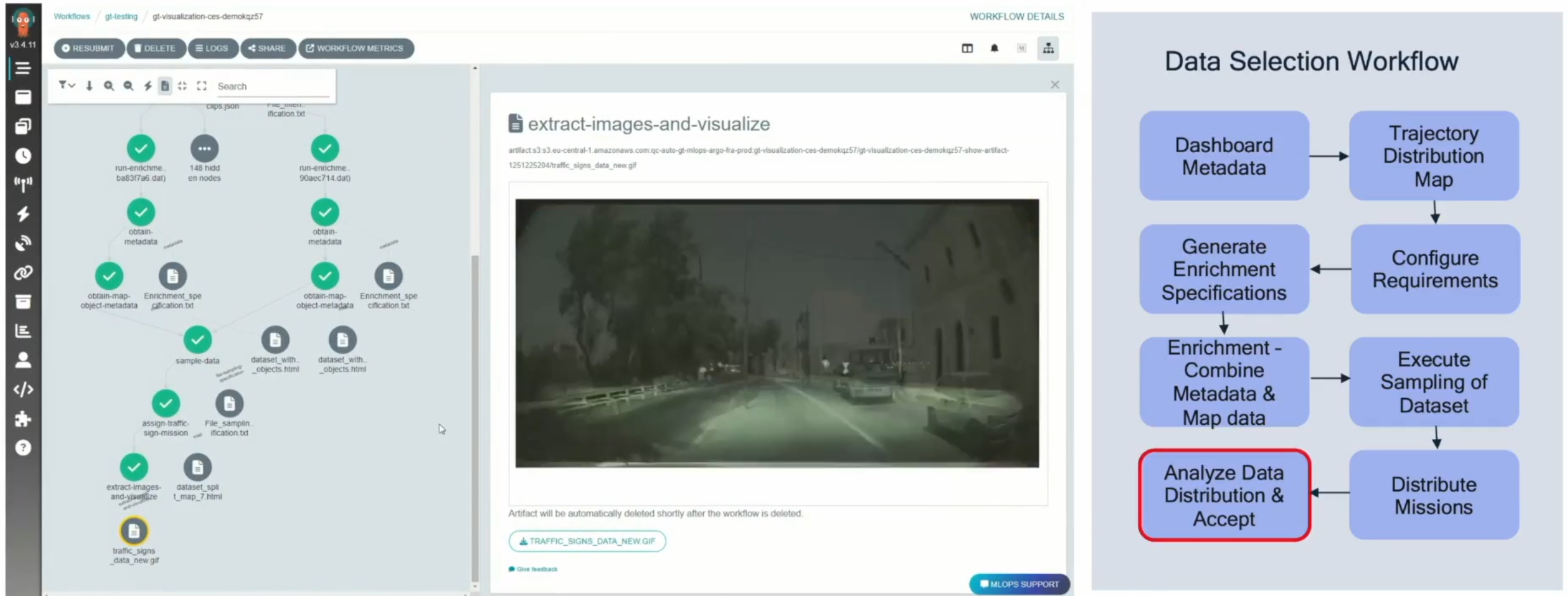Click the Workflows breadcrumb link
The height and width of the screenshot is (596, 1568).
pyautogui.click(x=72, y=16)
